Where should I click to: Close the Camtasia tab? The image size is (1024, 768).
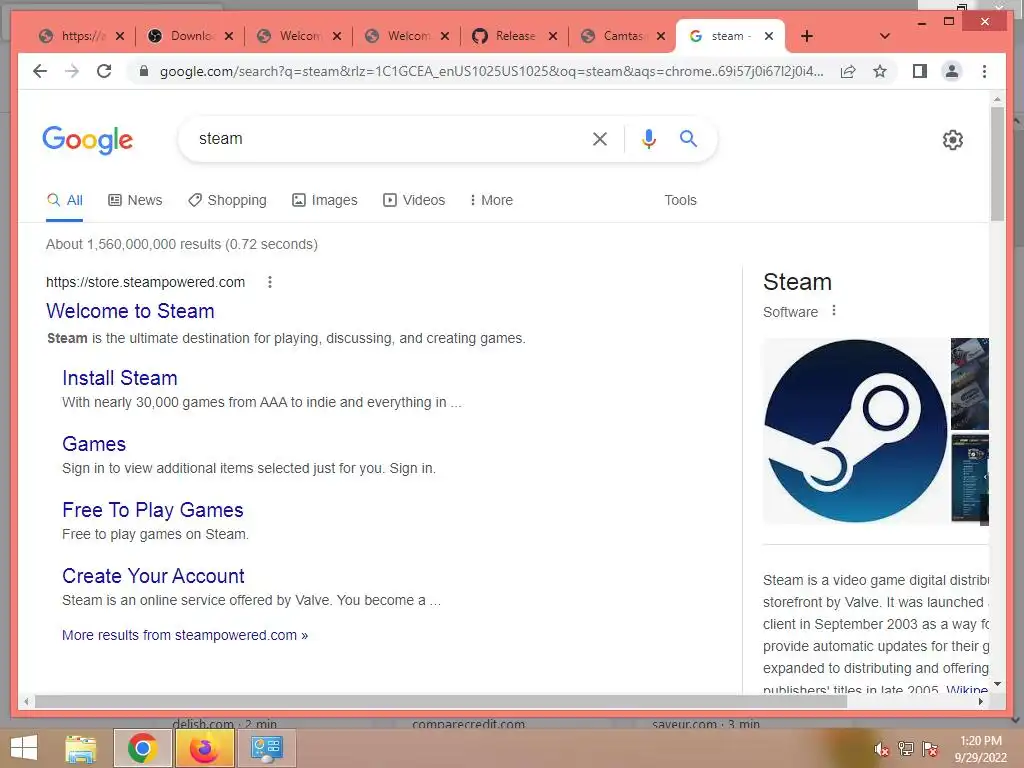pos(661,36)
